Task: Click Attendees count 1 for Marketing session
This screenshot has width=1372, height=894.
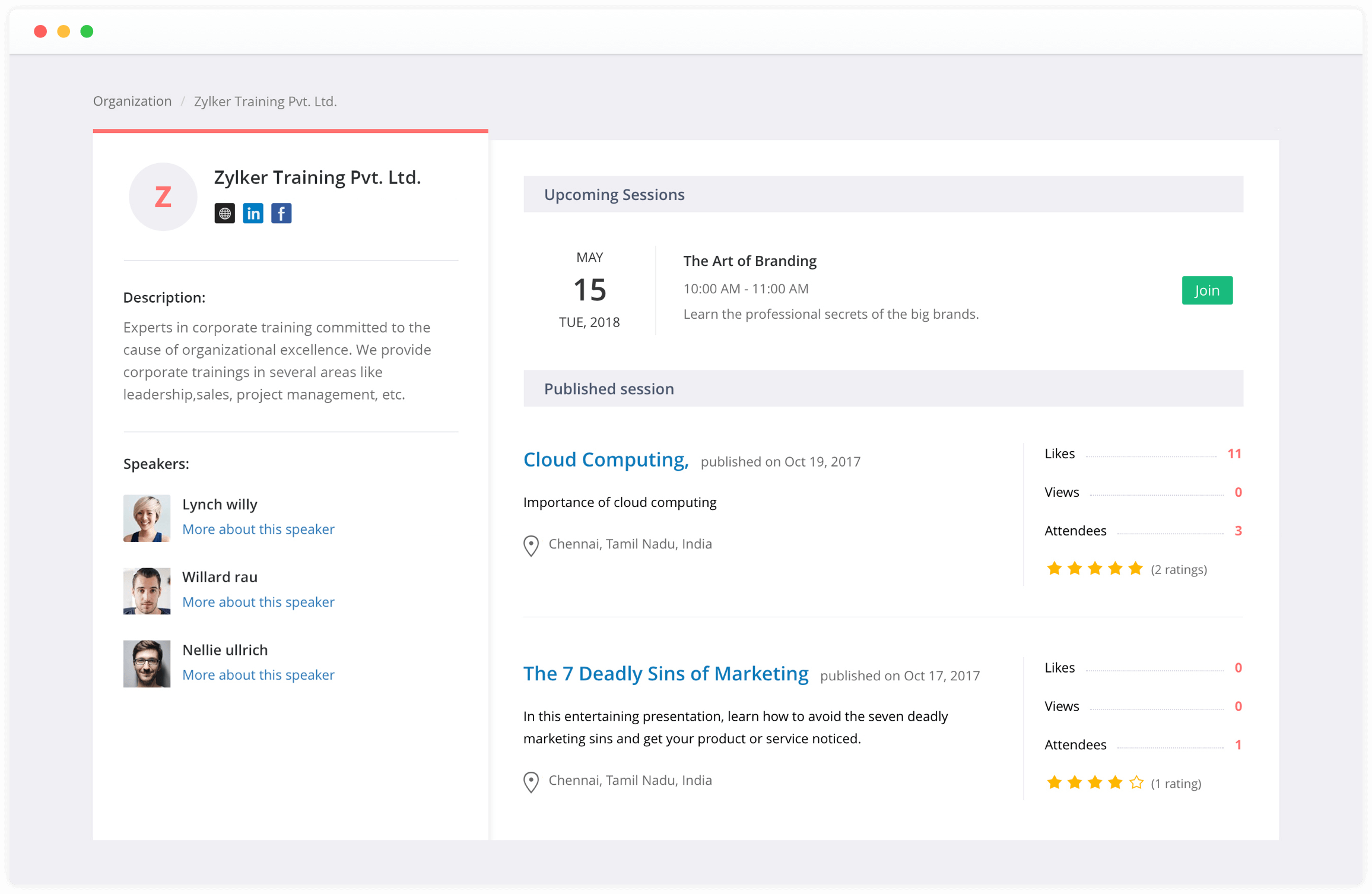Action: click(x=1238, y=745)
